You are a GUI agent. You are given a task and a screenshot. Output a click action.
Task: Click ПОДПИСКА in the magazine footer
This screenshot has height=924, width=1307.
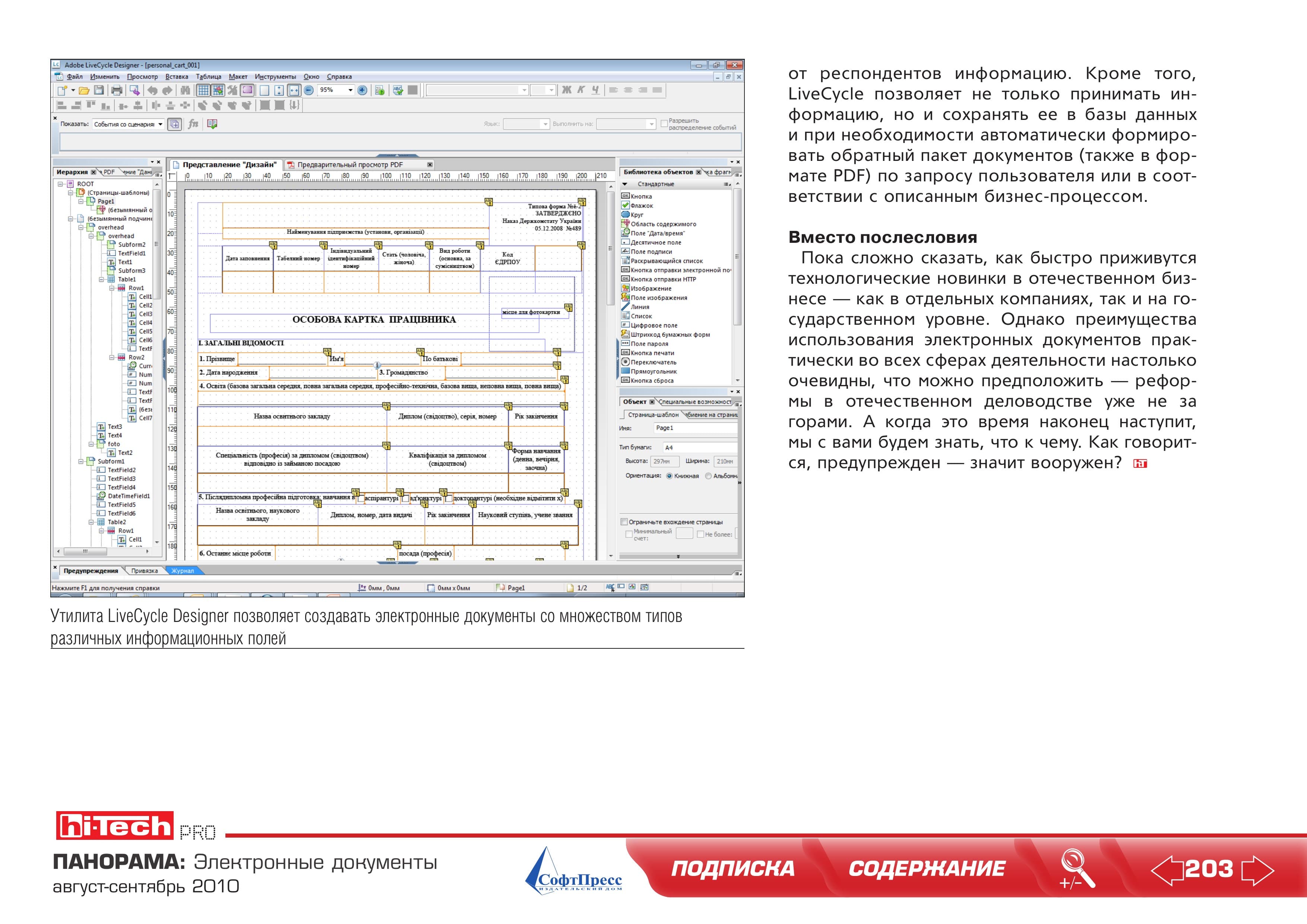click(732, 869)
